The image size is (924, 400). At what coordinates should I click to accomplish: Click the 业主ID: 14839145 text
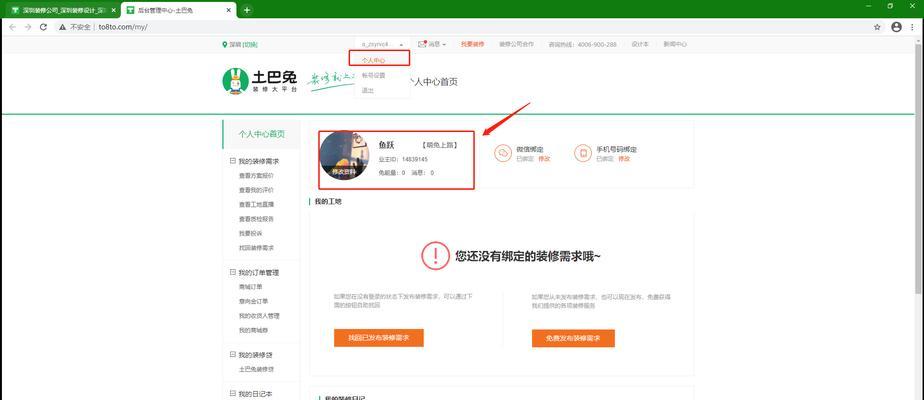tap(402, 160)
